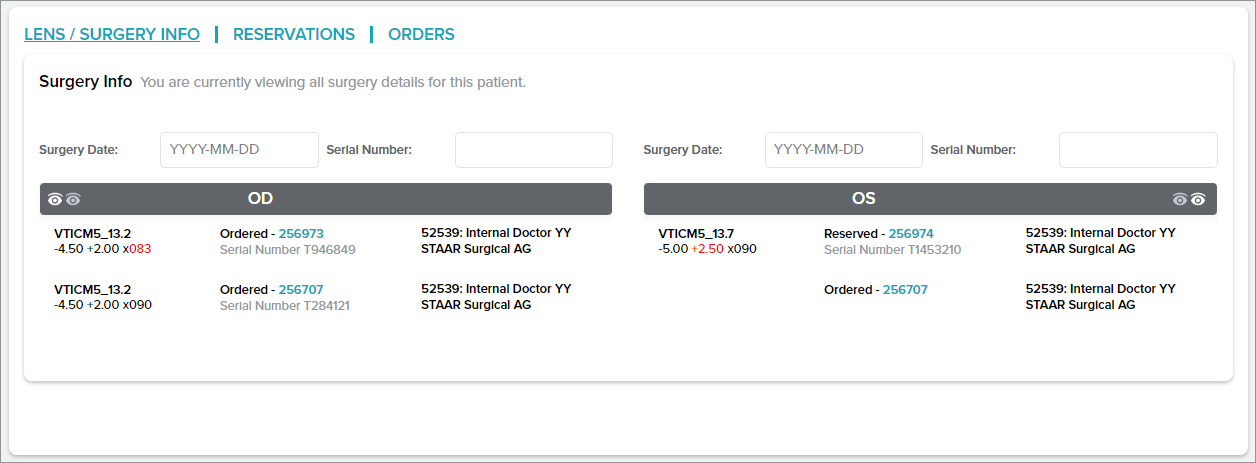Select the VTICM5_13.2 lens with axis x090
Screen dimensions: 1256x463
[92, 290]
